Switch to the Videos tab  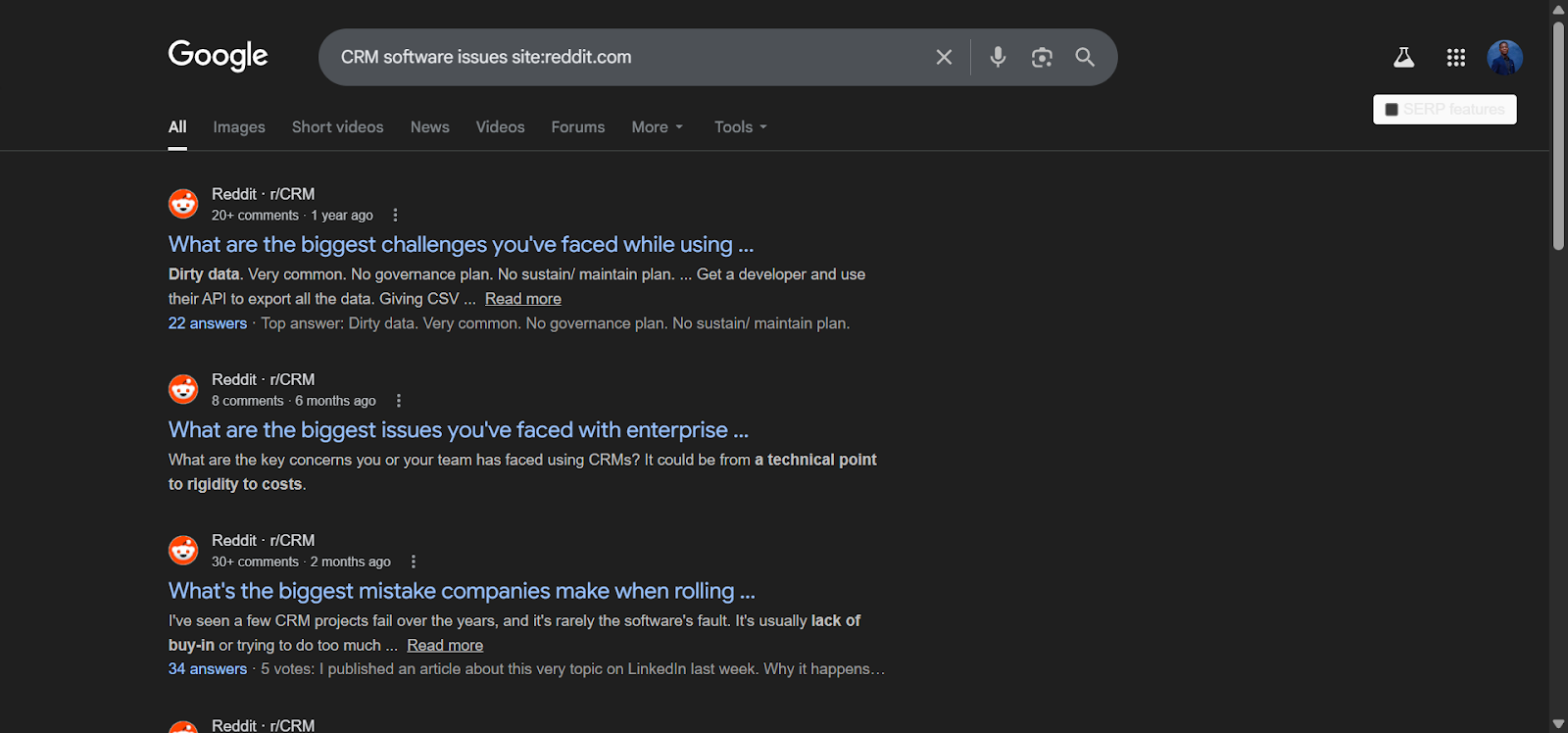coord(500,127)
